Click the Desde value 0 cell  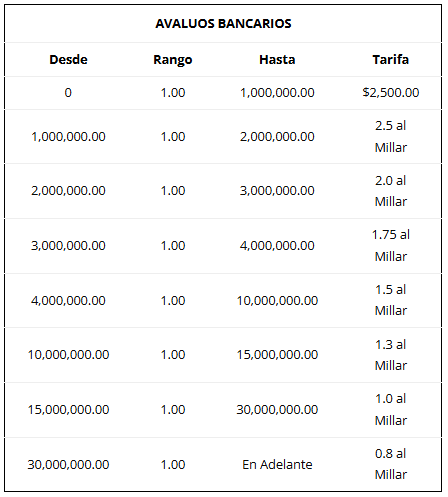pyautogui.click(x=68, y=93)
